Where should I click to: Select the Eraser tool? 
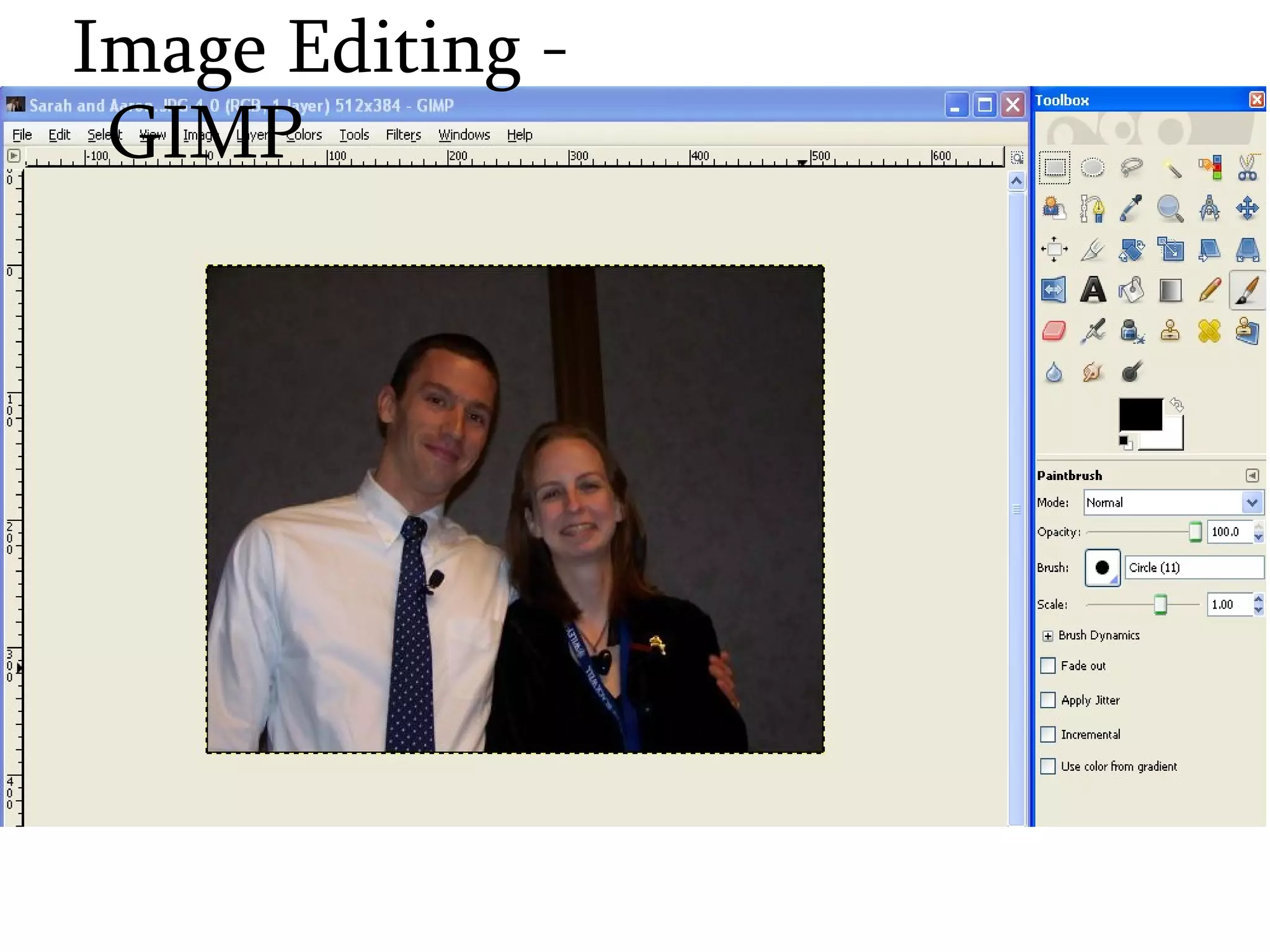click(x=1054, y=331)
